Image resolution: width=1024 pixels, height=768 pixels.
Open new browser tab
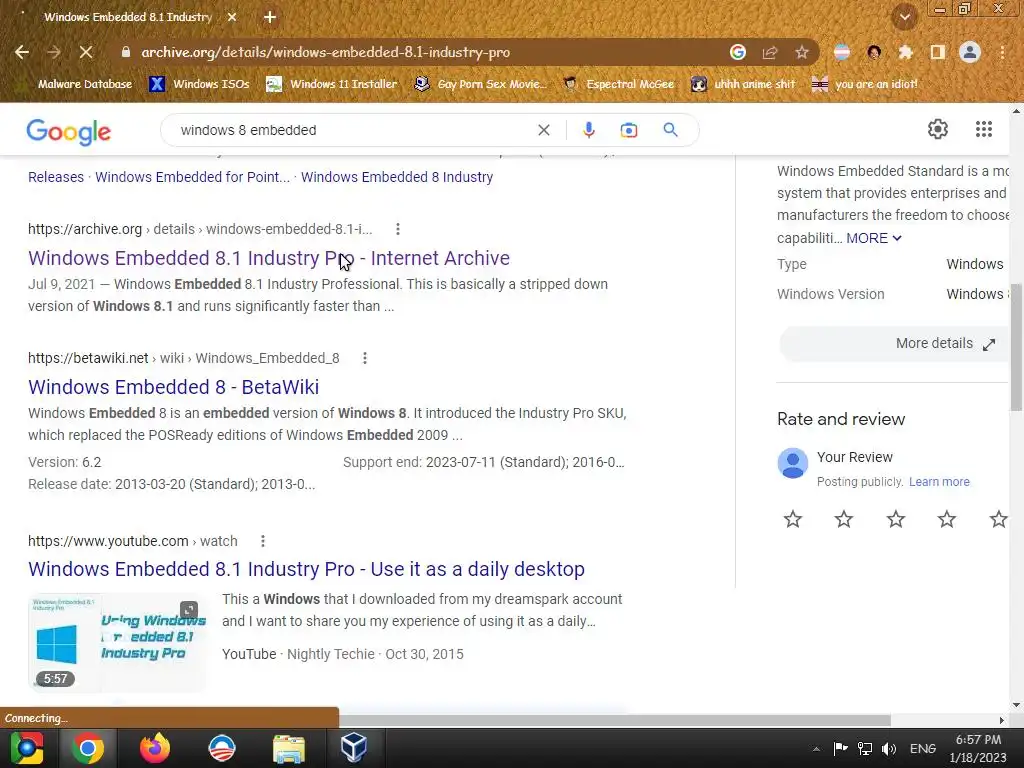click(270, 17)
